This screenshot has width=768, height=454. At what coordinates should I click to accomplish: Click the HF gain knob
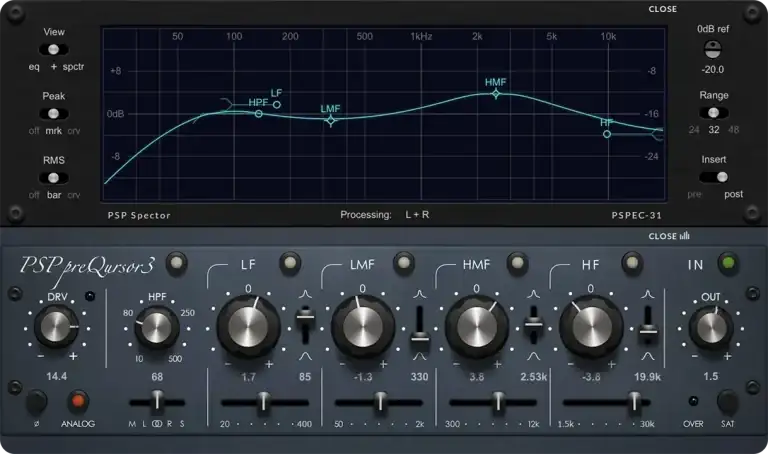[x=591, y=327]
